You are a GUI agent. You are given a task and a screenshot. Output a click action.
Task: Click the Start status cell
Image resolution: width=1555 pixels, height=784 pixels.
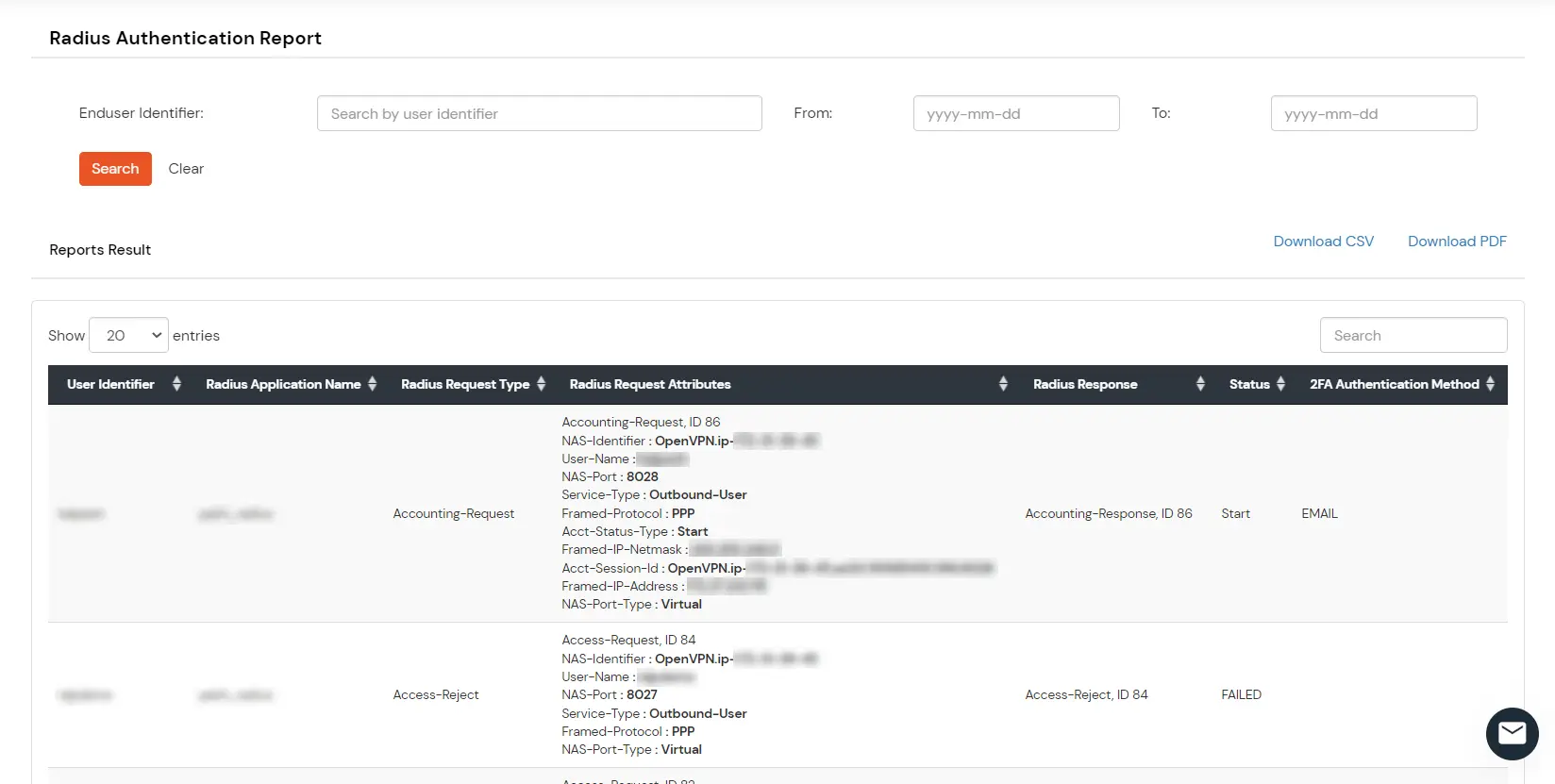(x=1235, y=513)
